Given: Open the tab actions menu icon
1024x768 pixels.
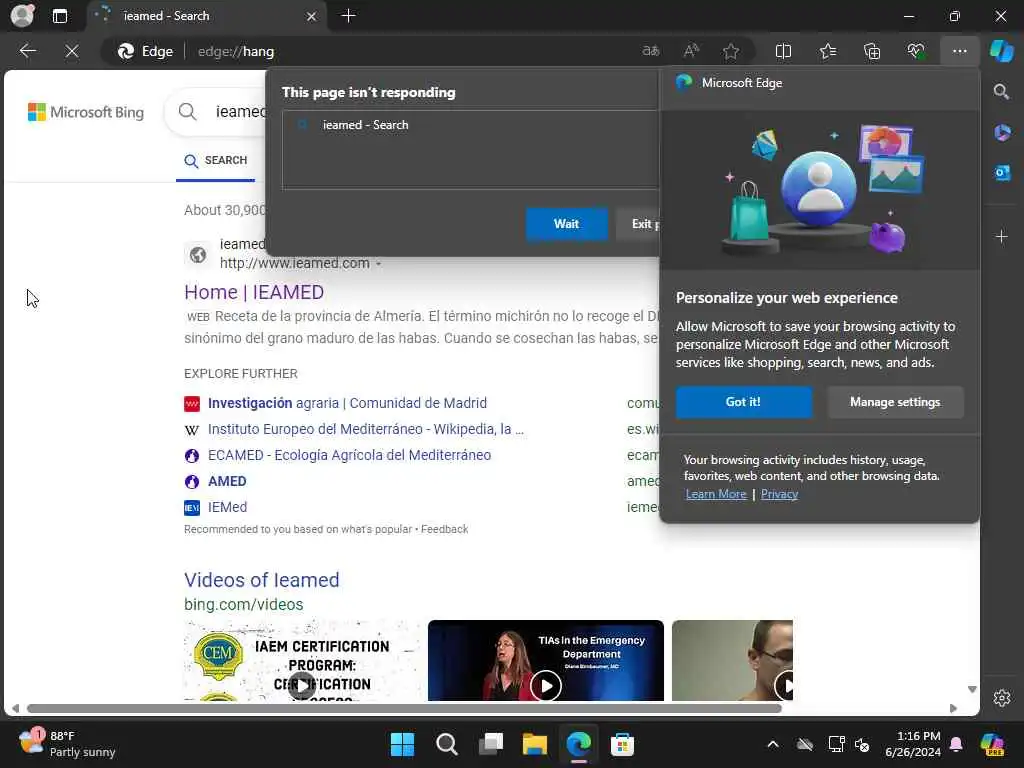Looking at the screenshot, I should tap(59, 16).
